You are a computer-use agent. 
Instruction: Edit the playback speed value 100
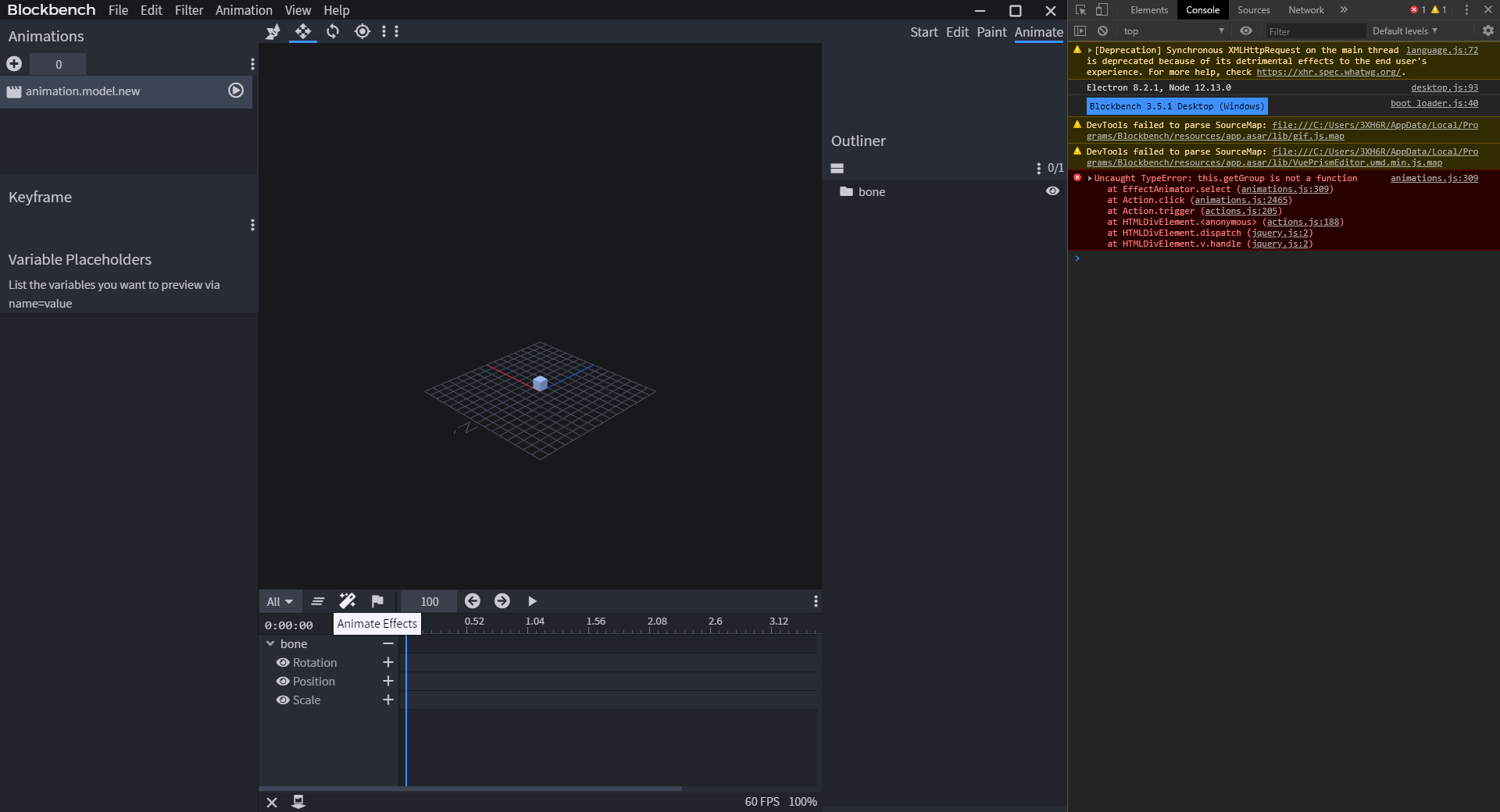427,601
